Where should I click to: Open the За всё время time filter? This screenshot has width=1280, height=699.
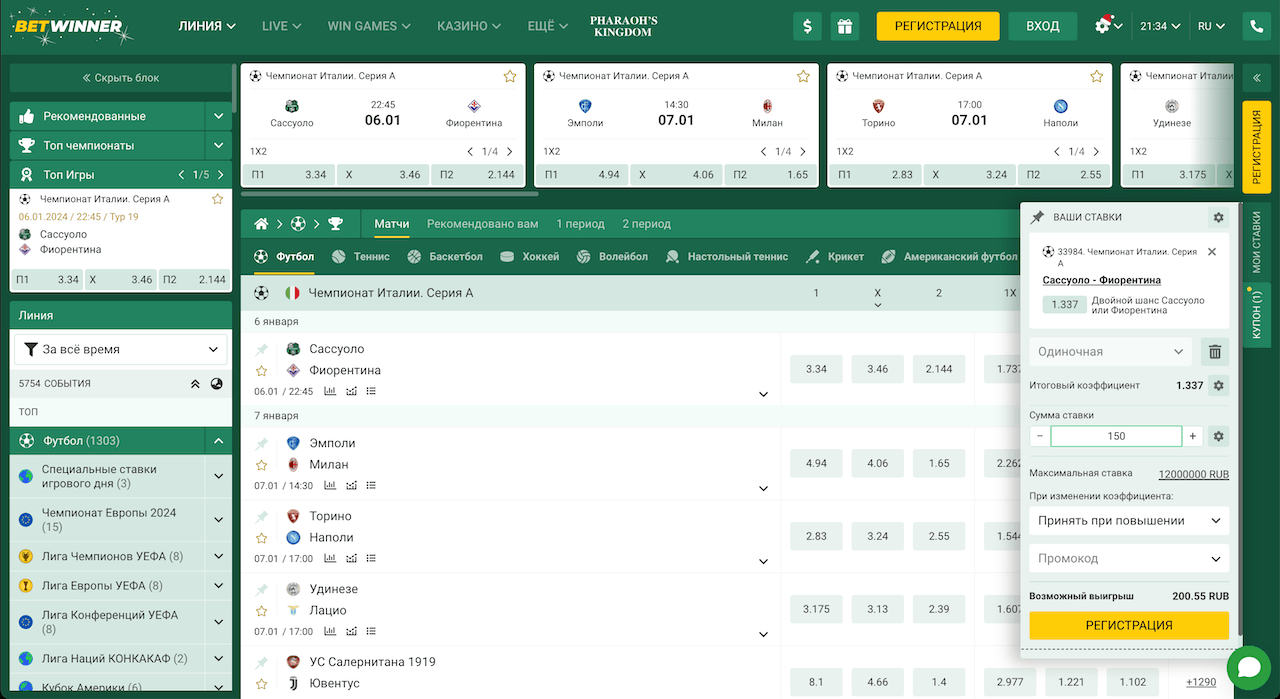click(x=120, y=350)
